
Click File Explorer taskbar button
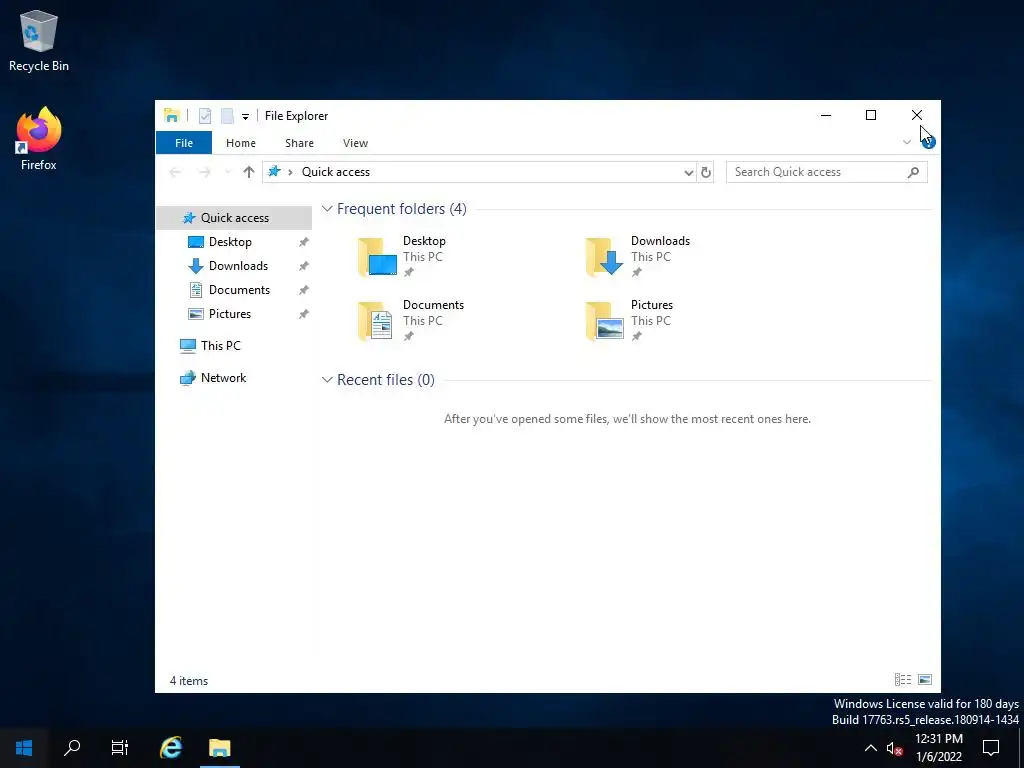[219, 748]
